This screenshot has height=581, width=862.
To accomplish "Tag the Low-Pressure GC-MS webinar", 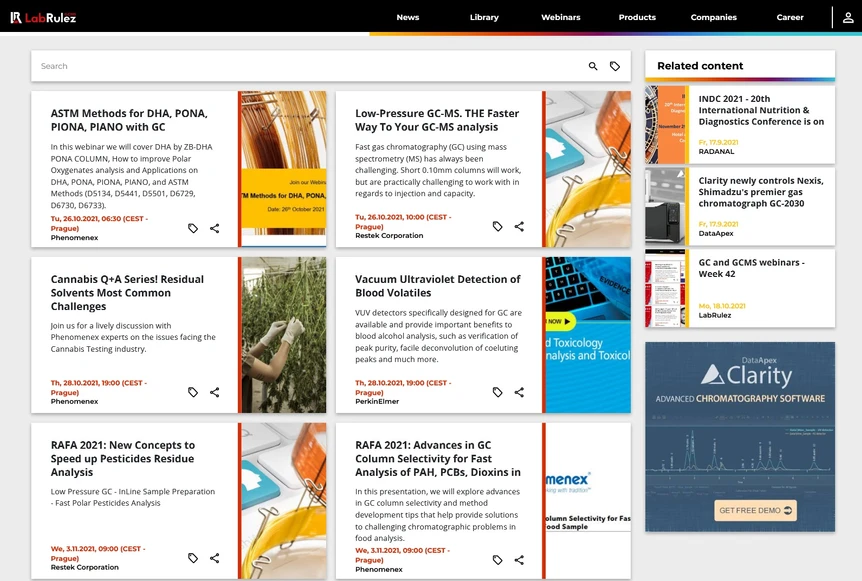I will point(498,226).
